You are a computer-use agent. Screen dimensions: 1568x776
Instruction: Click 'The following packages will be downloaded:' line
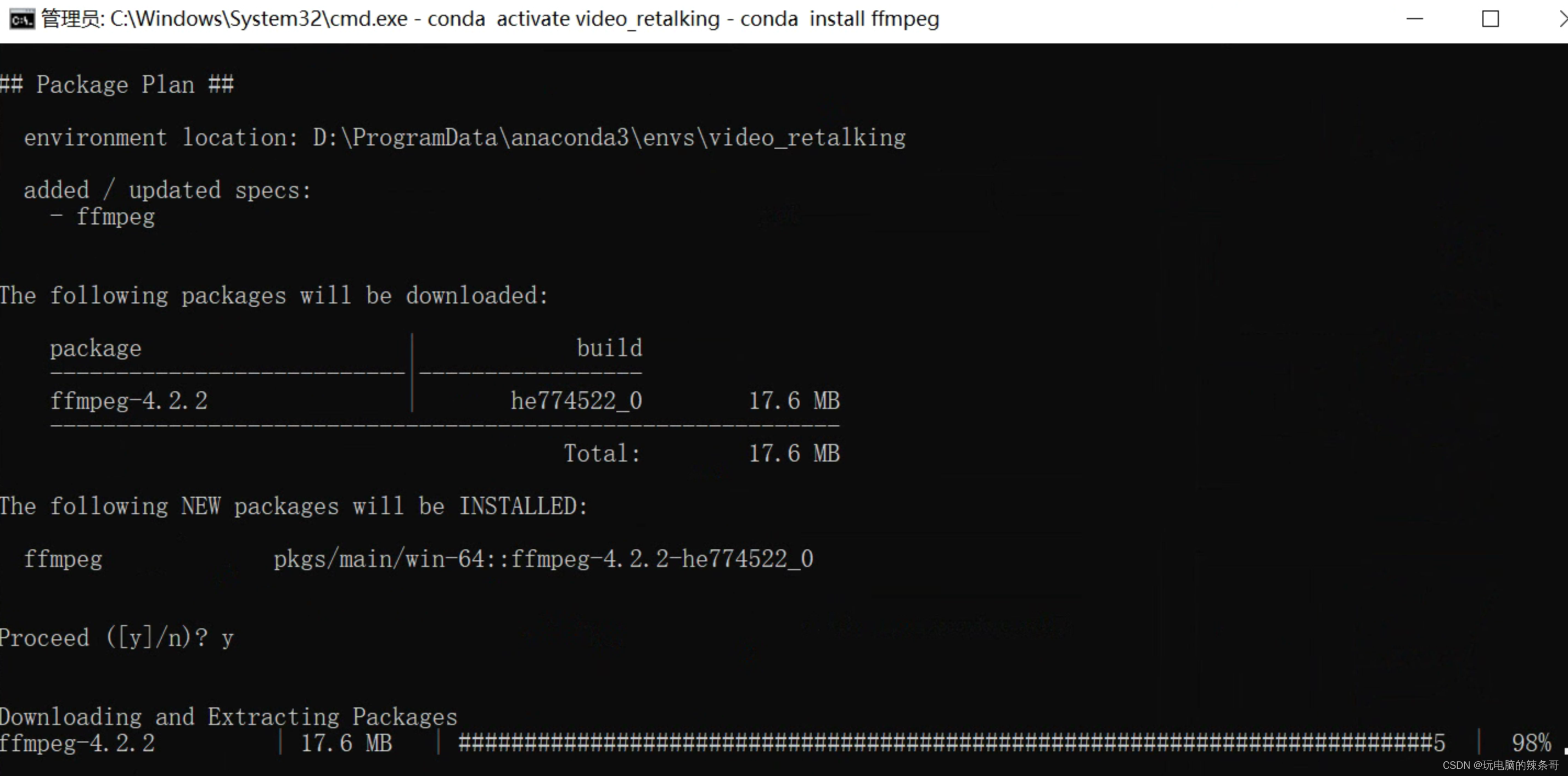pyautogui.click(x=274, y=295)
